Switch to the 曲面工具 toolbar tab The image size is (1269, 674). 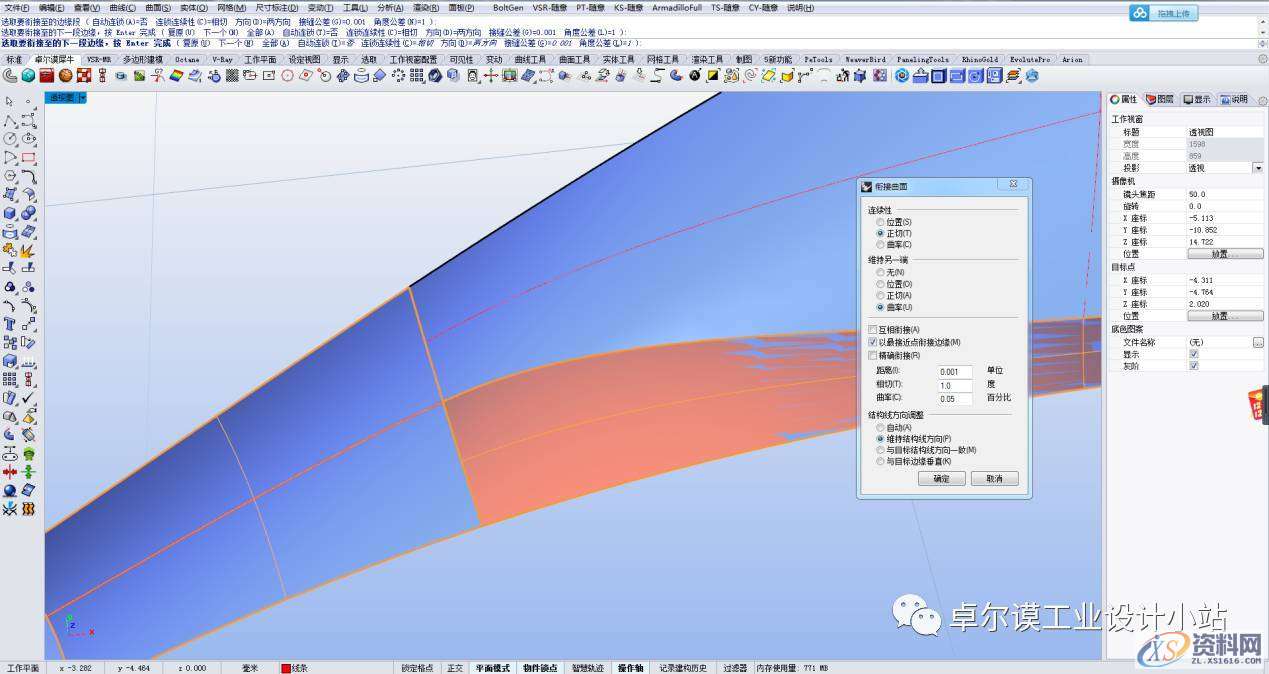click(x=573, y=60)
